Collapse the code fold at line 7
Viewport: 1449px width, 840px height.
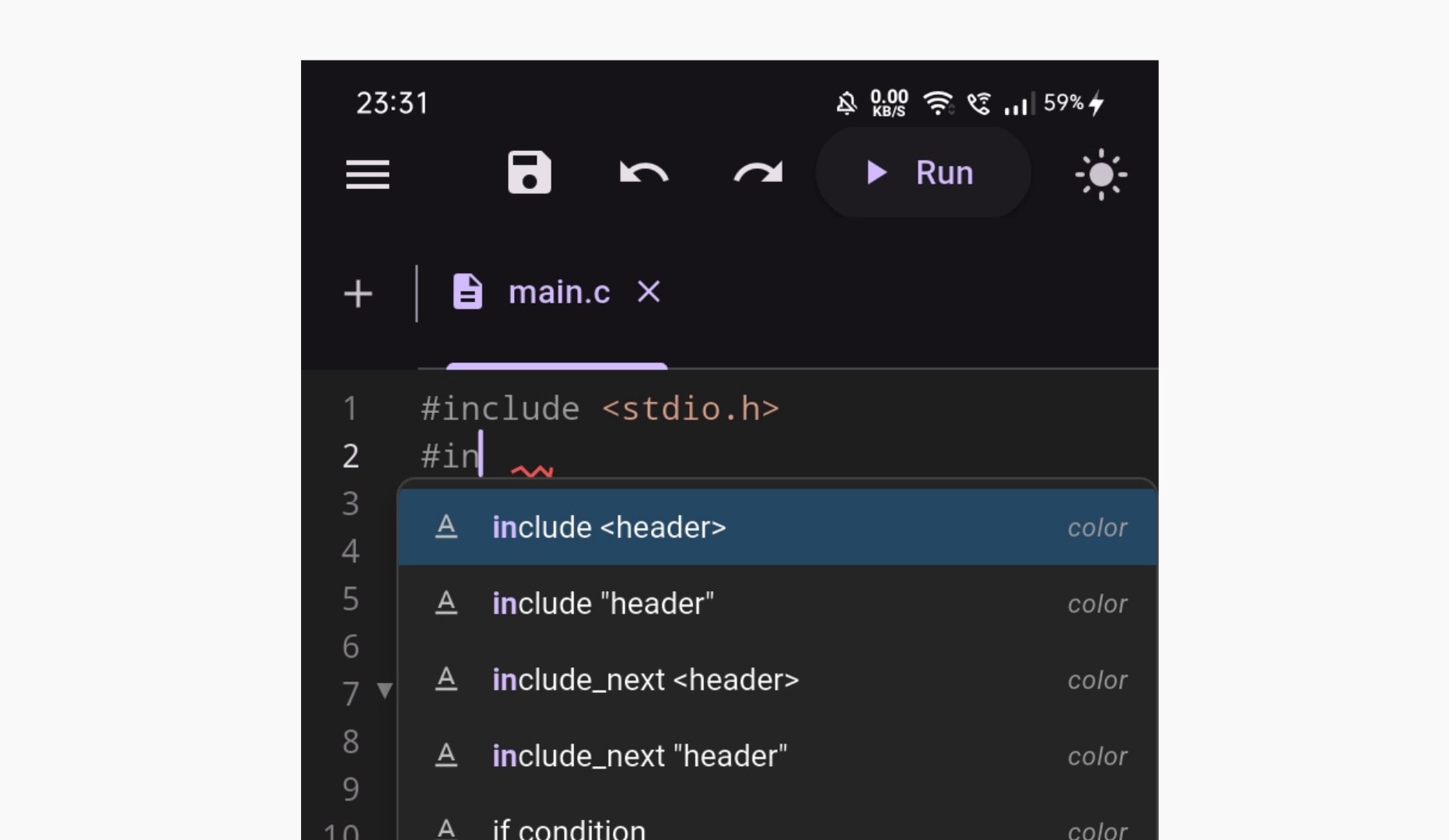pos(384,690)
